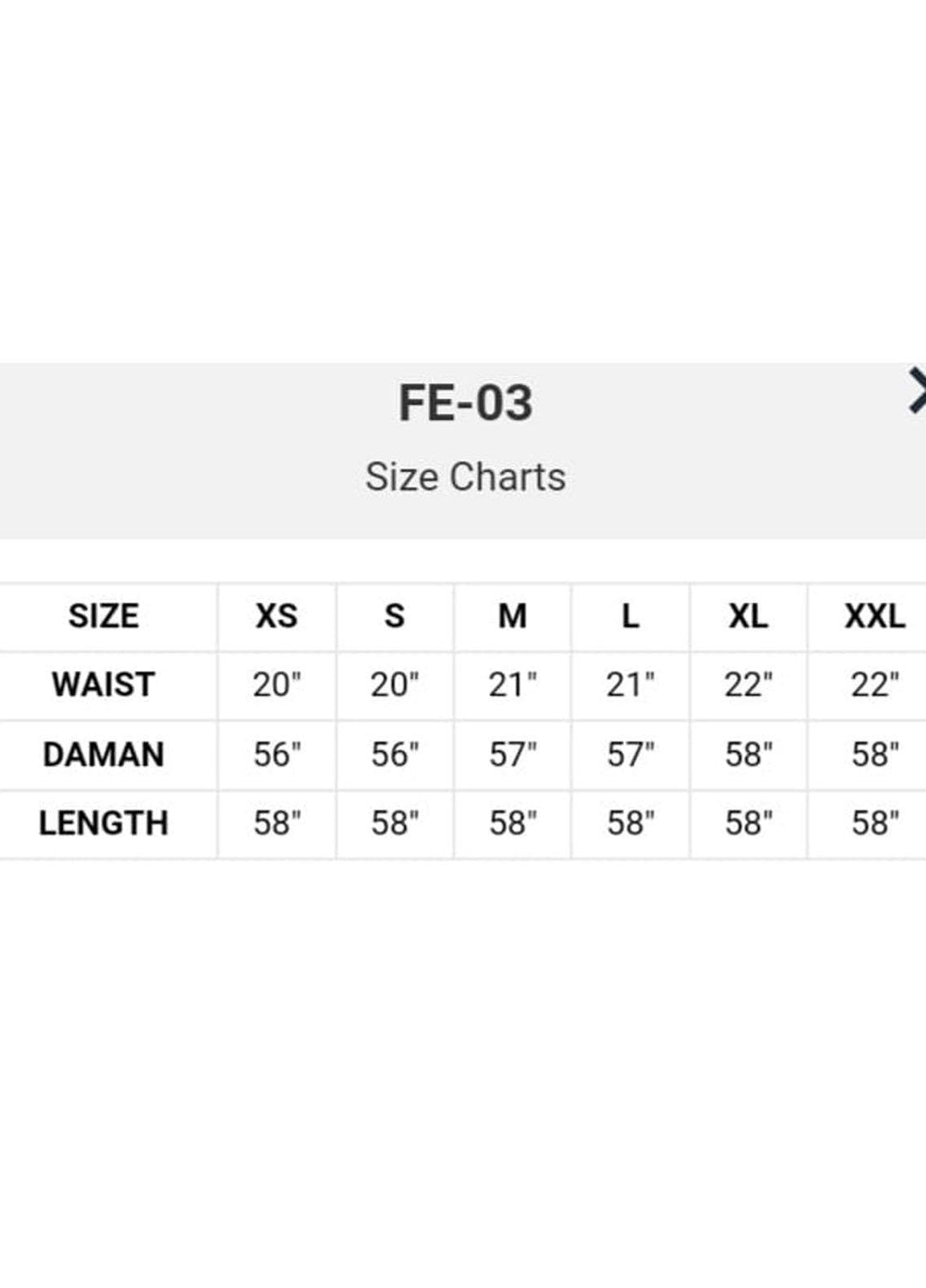Image resolution: width=926 pixels, height=1288 pixels.
Task: Click the S daman value 56"
Action: (394, 755)
